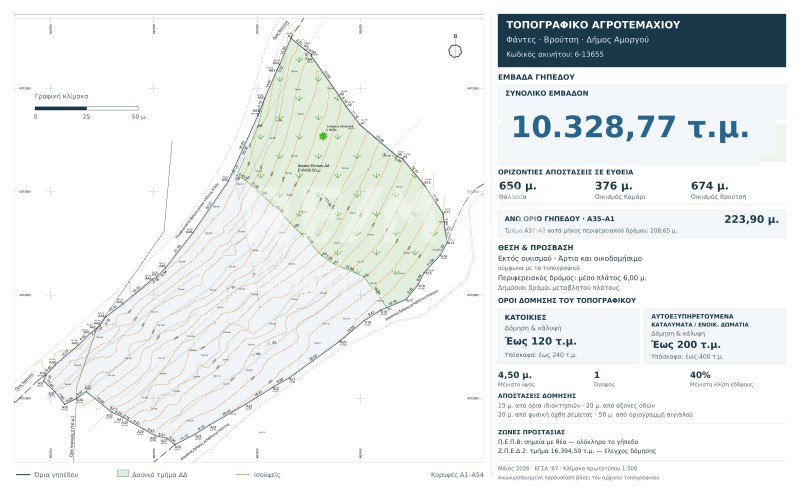Image resolution: width=800 pixels, height=487 pixels.
Task: Click the Υπόσκαφα: έως 240 τ.μ. note
Action: pyautogui.click(x=540, y=354)
